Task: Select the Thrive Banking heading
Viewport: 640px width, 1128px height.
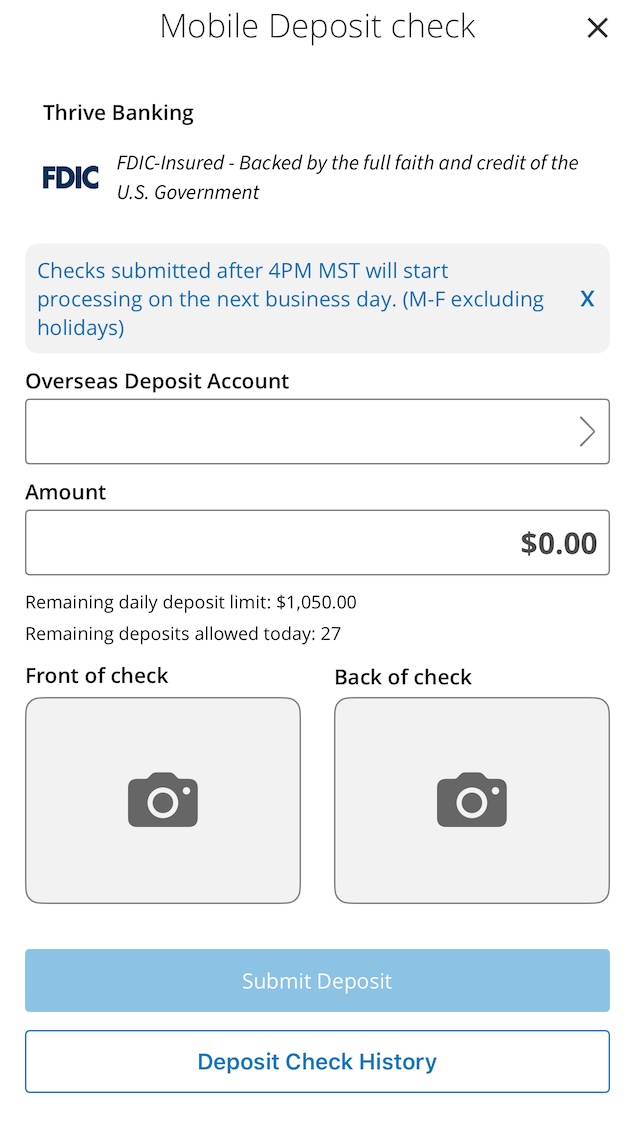Action: tap(118, 113)
